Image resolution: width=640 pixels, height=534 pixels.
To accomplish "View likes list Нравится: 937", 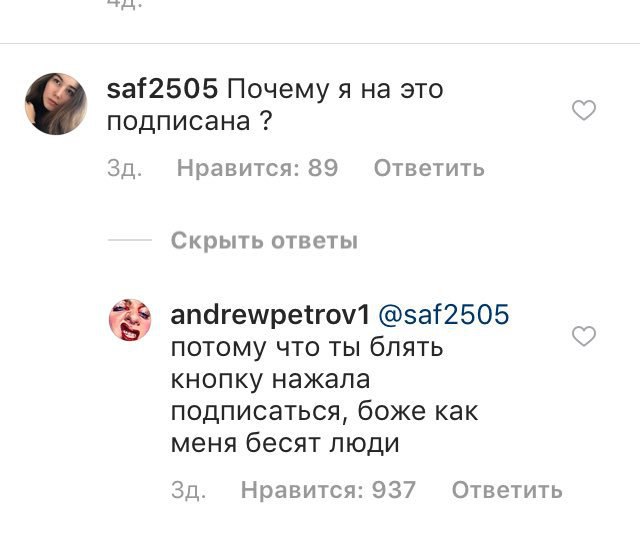I will click(x=328, y=489).
